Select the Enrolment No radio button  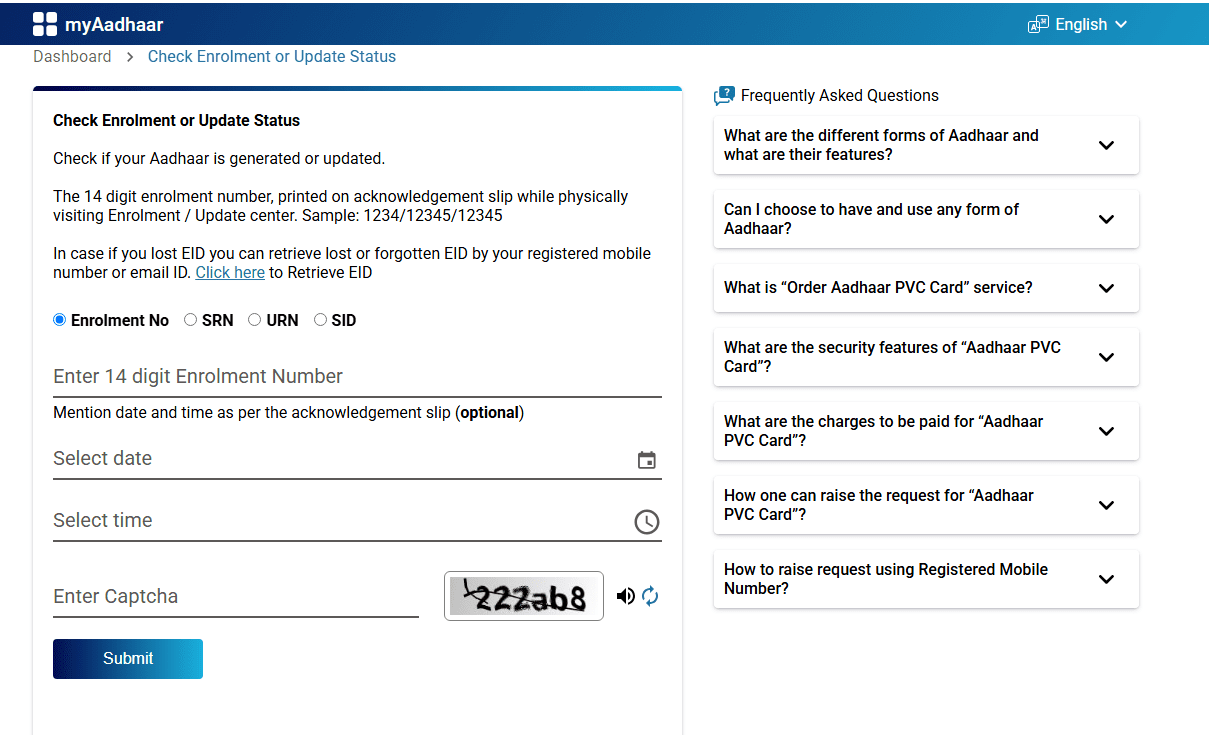[x=60, y=320]
